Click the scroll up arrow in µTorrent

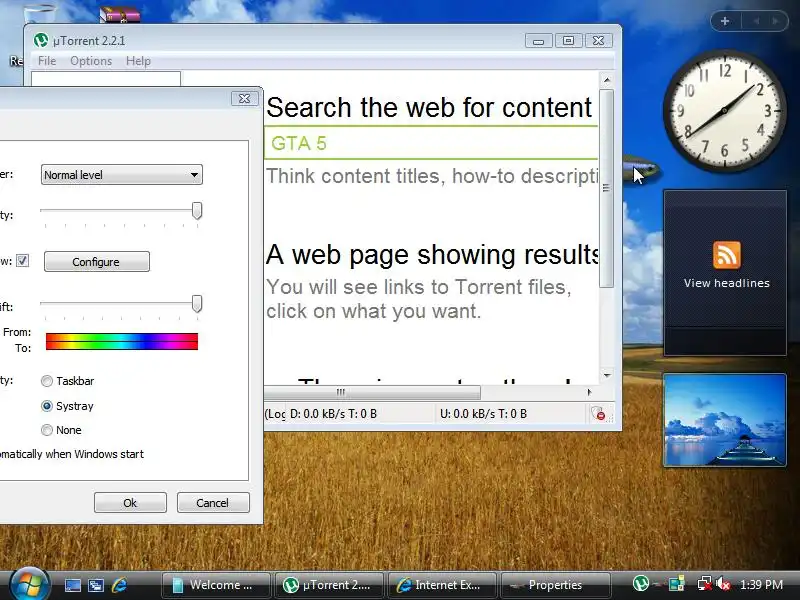pyautogui.click(x=607, y=80)
